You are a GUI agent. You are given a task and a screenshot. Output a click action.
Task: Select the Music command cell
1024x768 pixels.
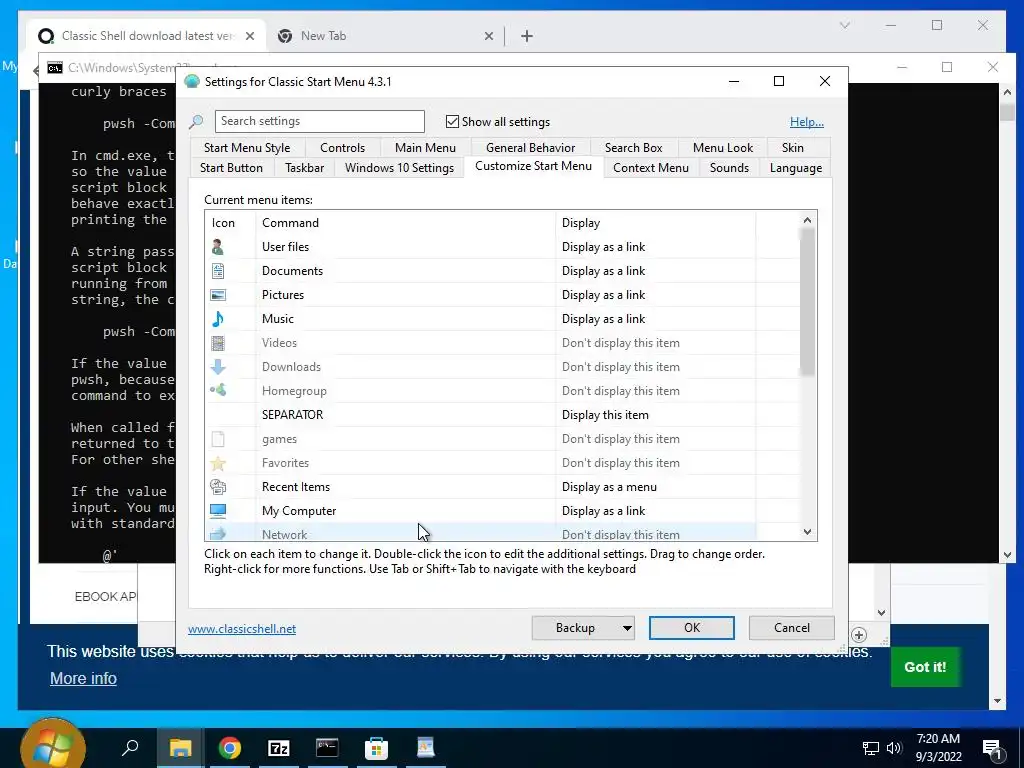[x=405, y=319]
